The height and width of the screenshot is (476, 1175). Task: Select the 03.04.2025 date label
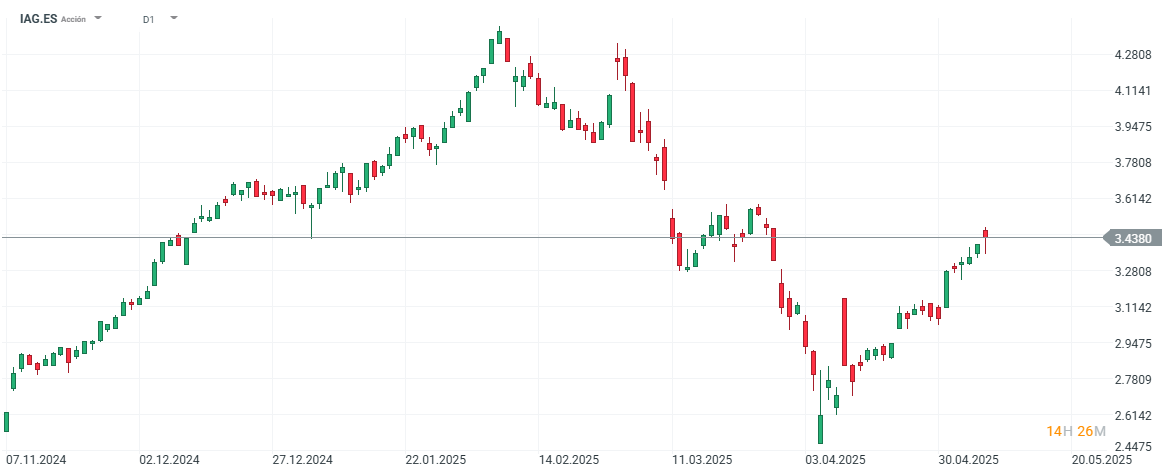[x=835, y=460]
